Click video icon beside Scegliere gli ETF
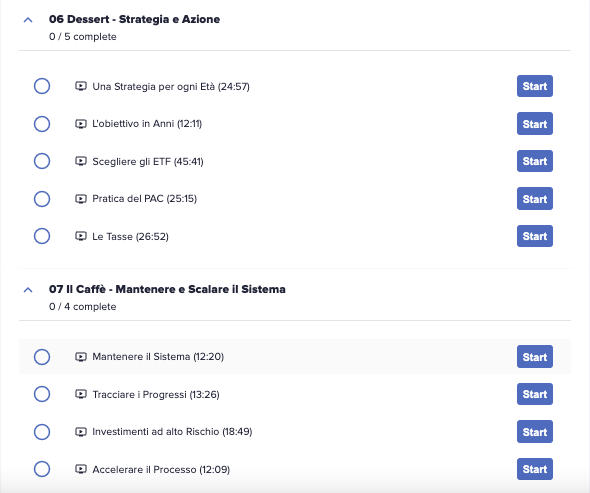Image resolution: width=590 pixels, height=493 pixels. coord(81,161)
